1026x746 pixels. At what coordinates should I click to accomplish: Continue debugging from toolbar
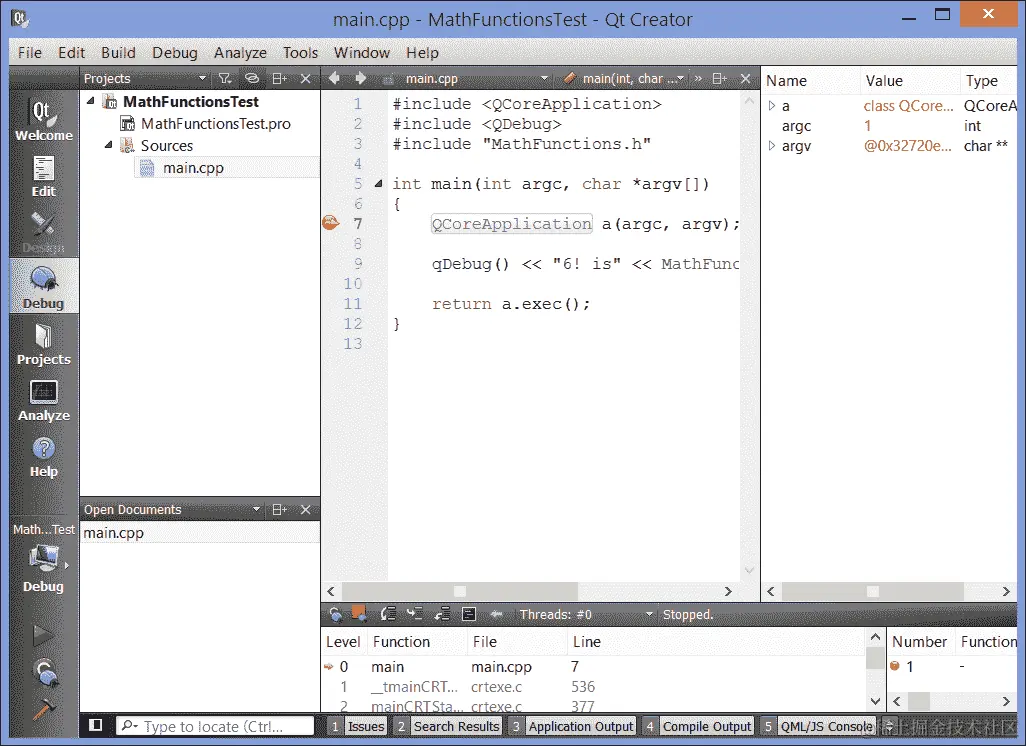pos(335,614)
